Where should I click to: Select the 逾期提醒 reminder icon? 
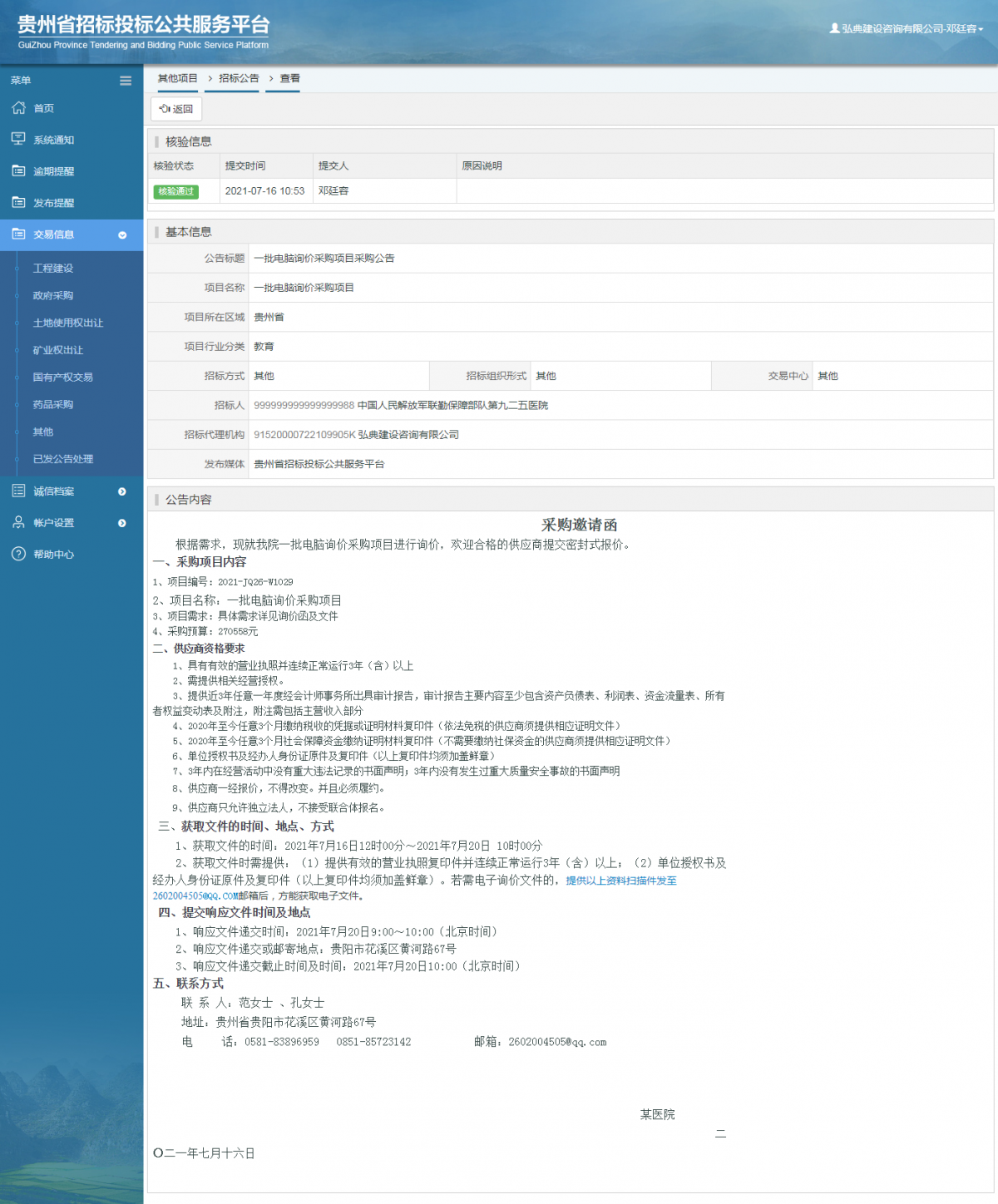click(x=18, y=170)
